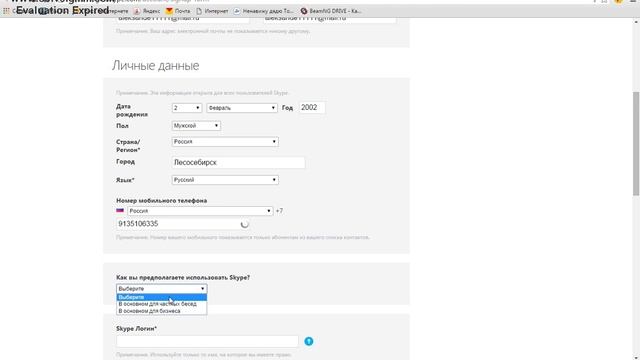This screenshot has height=360, width=640.
Task: Open the Страна/Регион dropdown showing Россия
Action: tap(225, 142)
